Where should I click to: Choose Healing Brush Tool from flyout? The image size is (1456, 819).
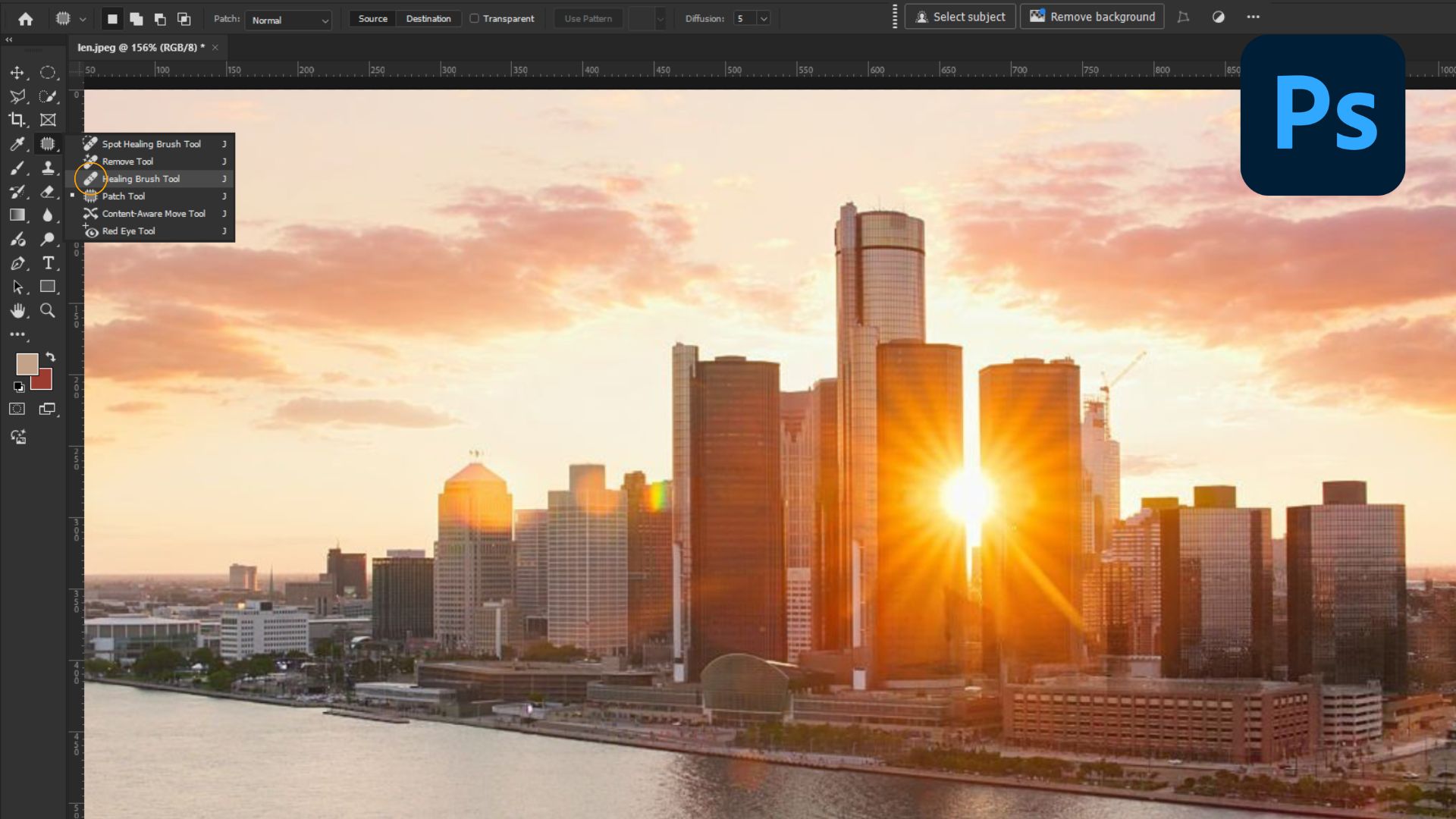(150, 179)
